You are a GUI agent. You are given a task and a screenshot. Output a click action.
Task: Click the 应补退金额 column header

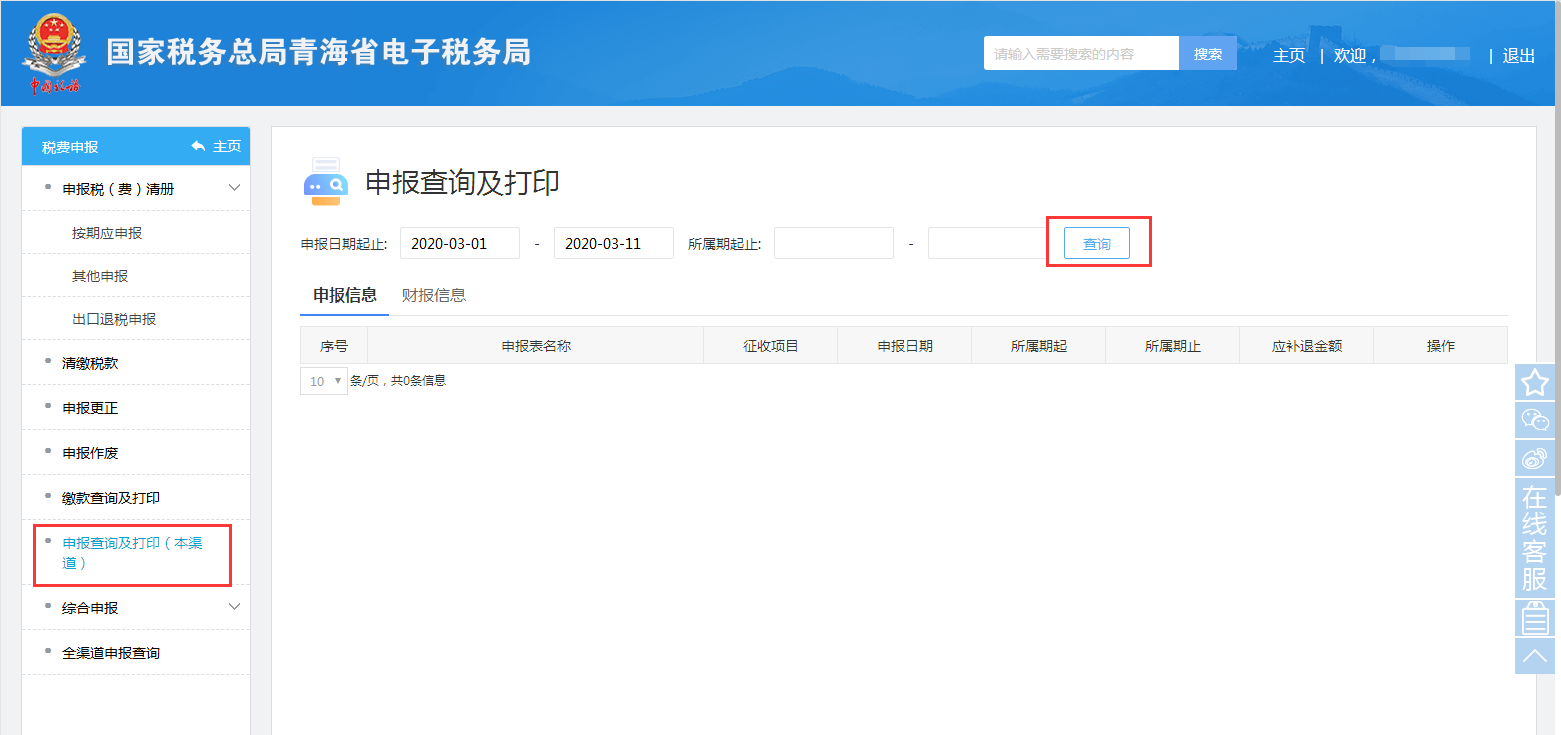(x=1307, y=346)
